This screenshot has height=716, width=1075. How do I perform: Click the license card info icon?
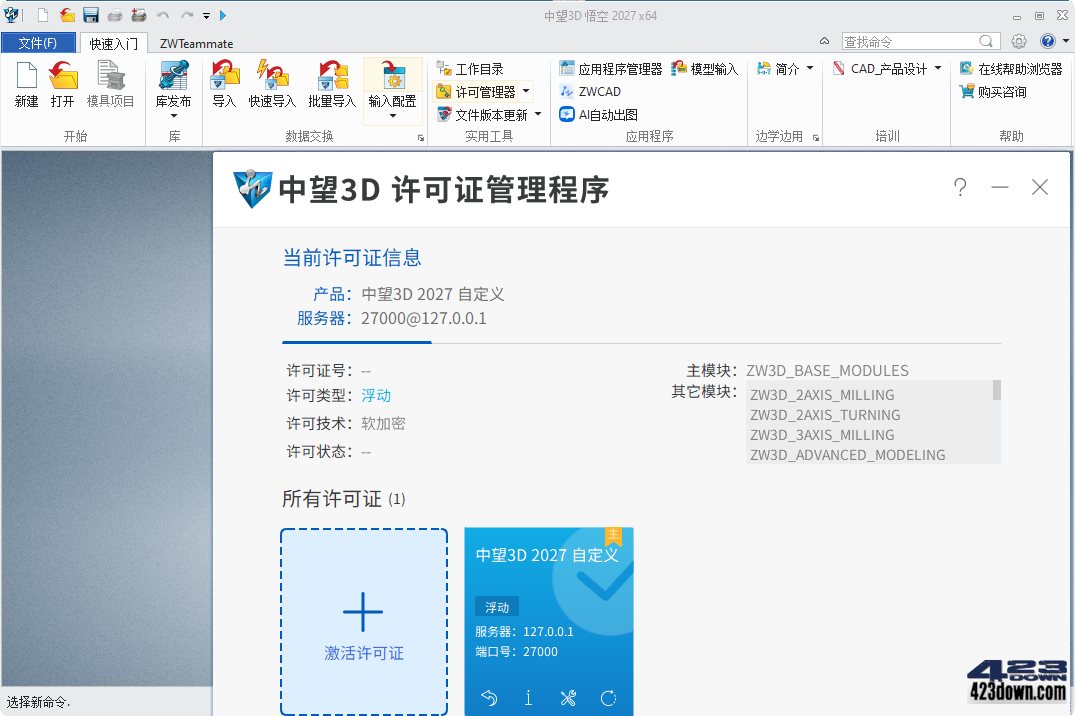point(528,697)
